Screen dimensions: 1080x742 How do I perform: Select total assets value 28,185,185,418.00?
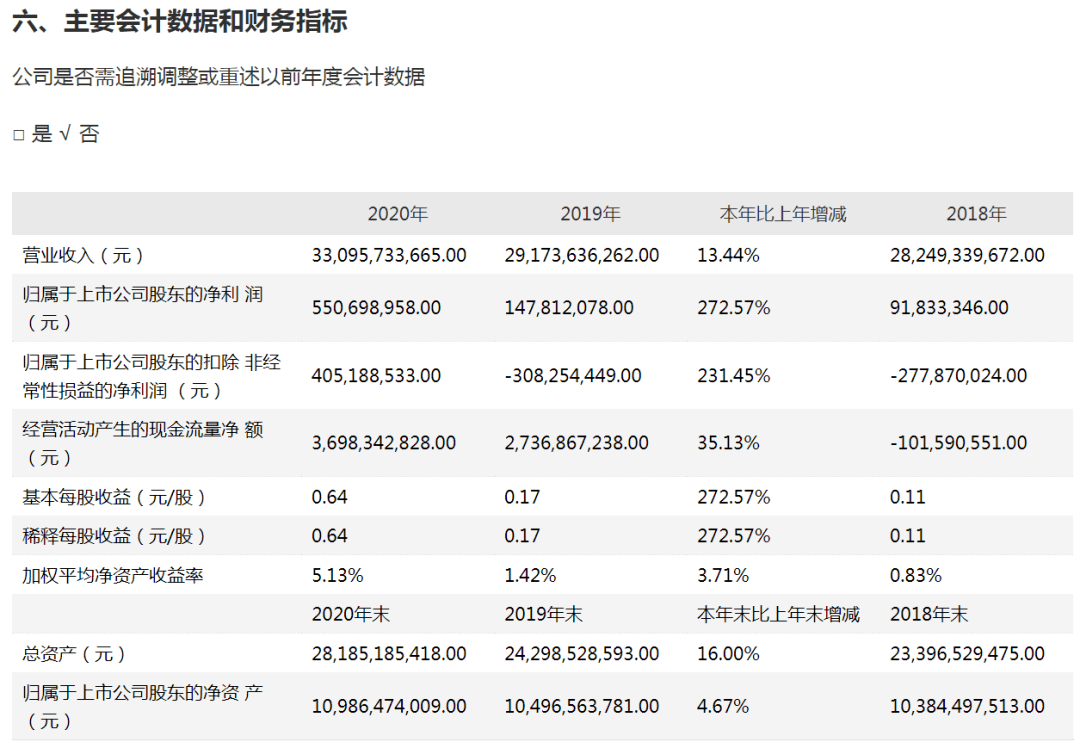(389, 654)
